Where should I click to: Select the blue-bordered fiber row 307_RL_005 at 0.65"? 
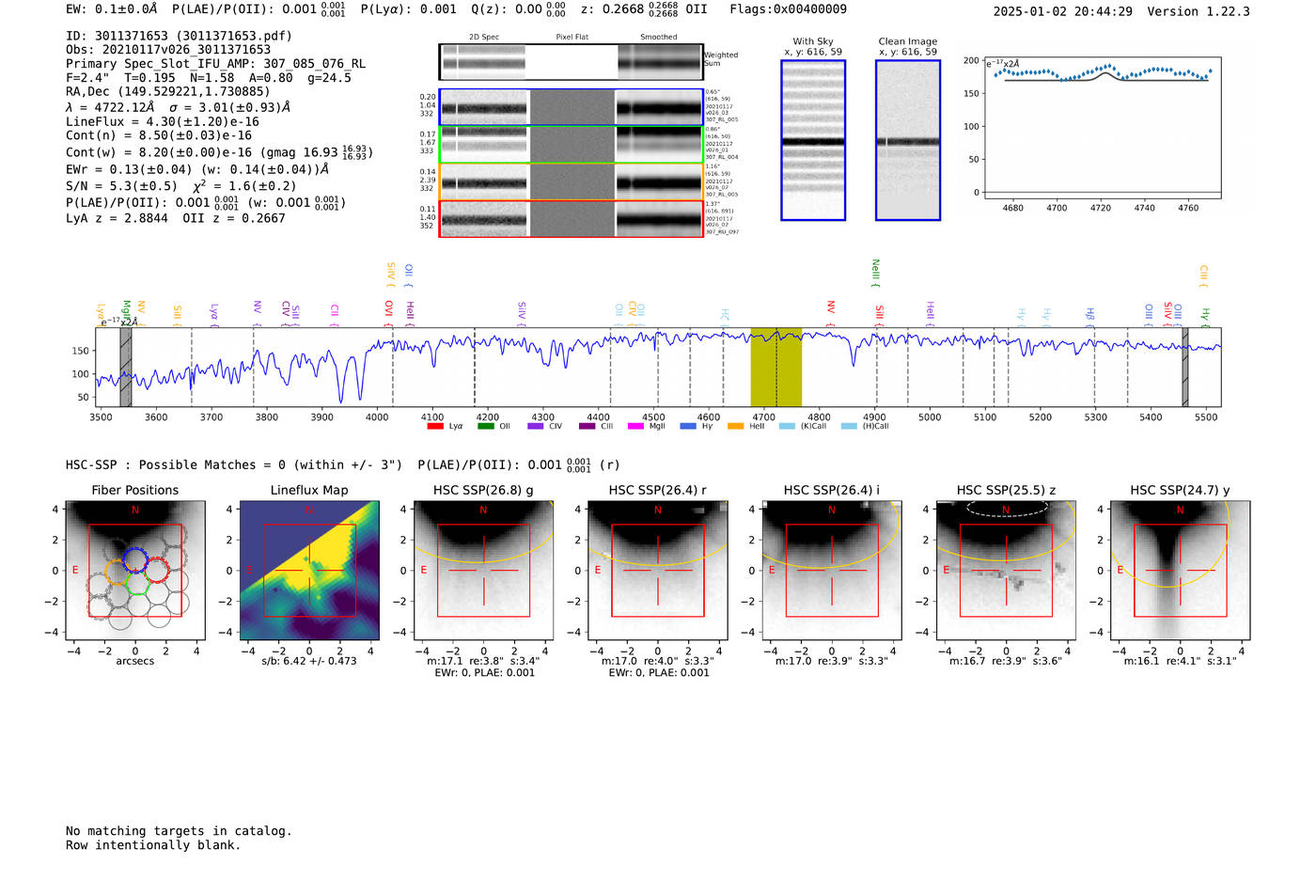coord(571,107)
